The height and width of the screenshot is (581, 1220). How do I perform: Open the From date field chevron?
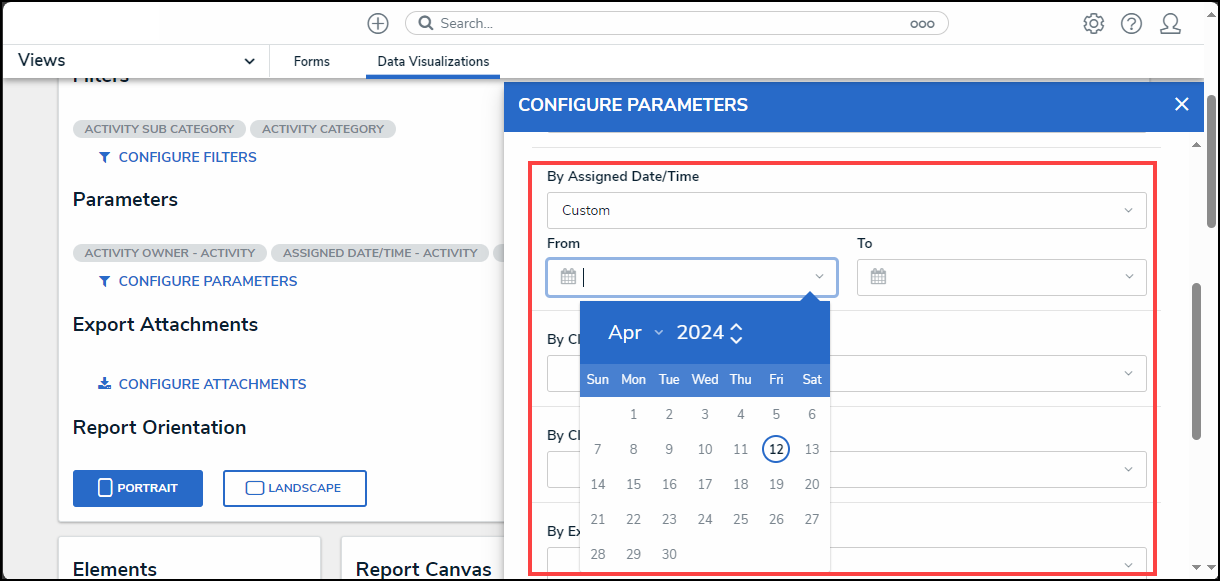coord(819,277)
